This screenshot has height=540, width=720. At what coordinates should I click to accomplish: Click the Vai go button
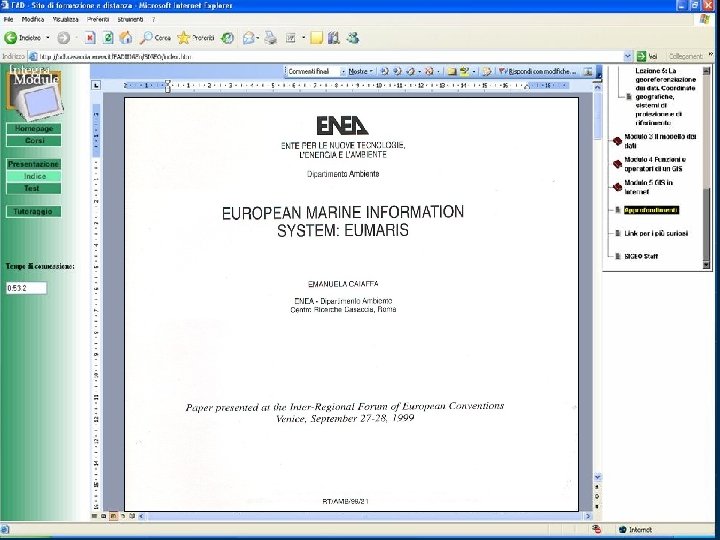[647, 56]
